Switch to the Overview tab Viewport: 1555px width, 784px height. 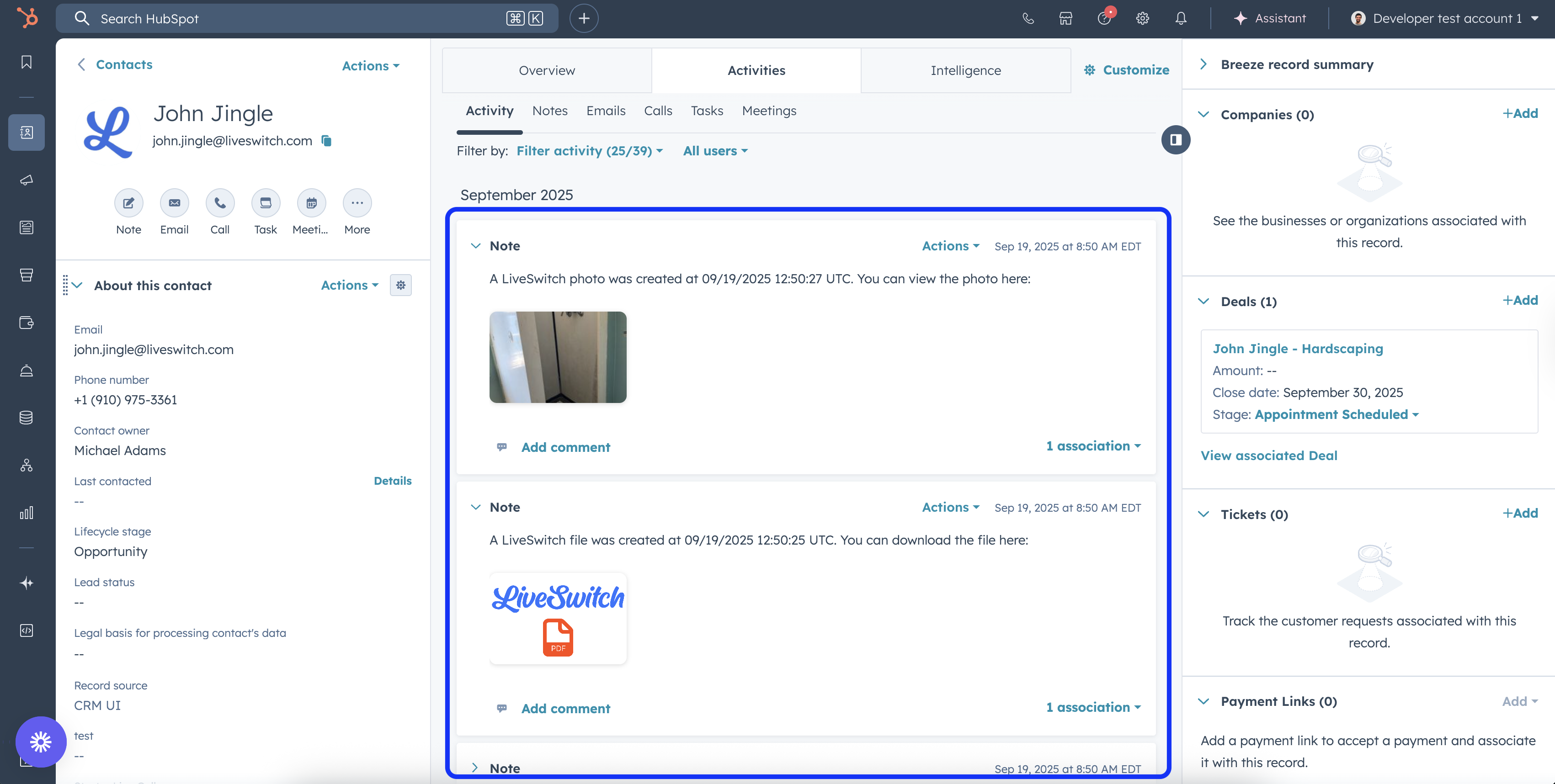547,71
